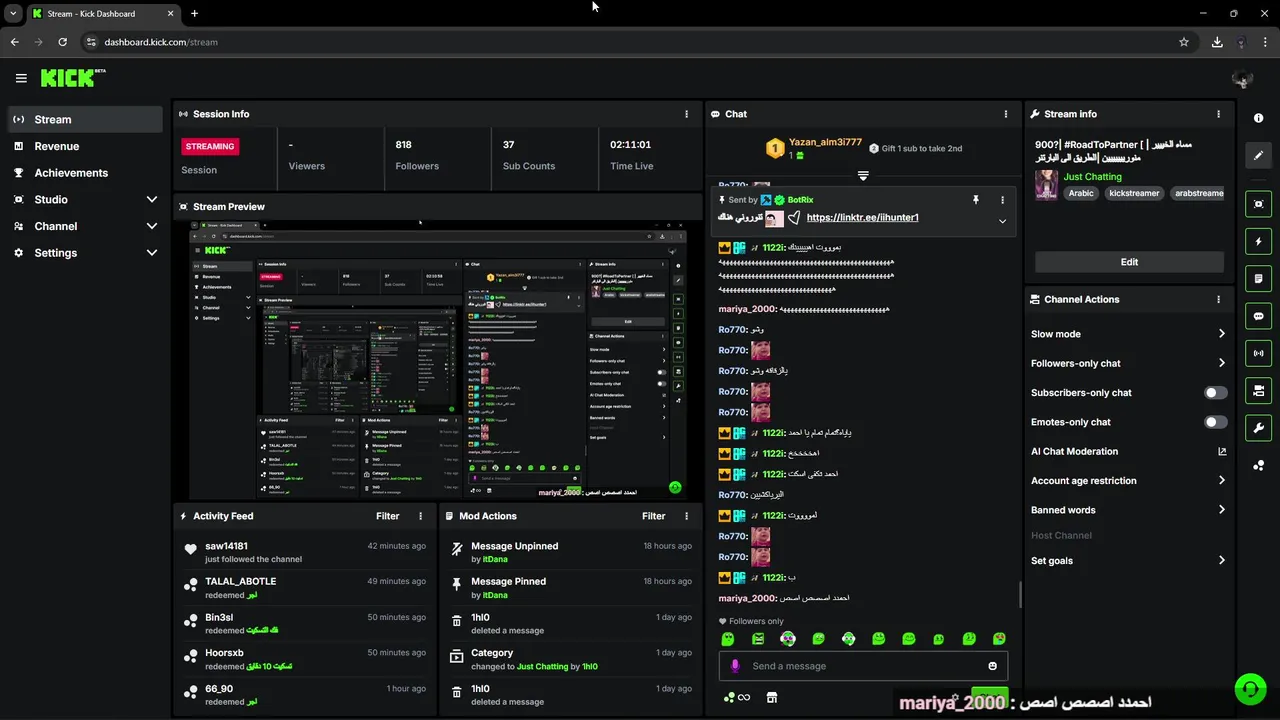Open the Session Info three-dot menu

coord(686,114)
